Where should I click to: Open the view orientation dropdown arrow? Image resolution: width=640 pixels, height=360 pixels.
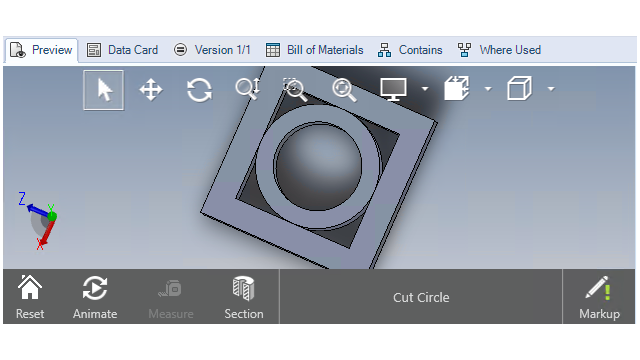[488, 89]
